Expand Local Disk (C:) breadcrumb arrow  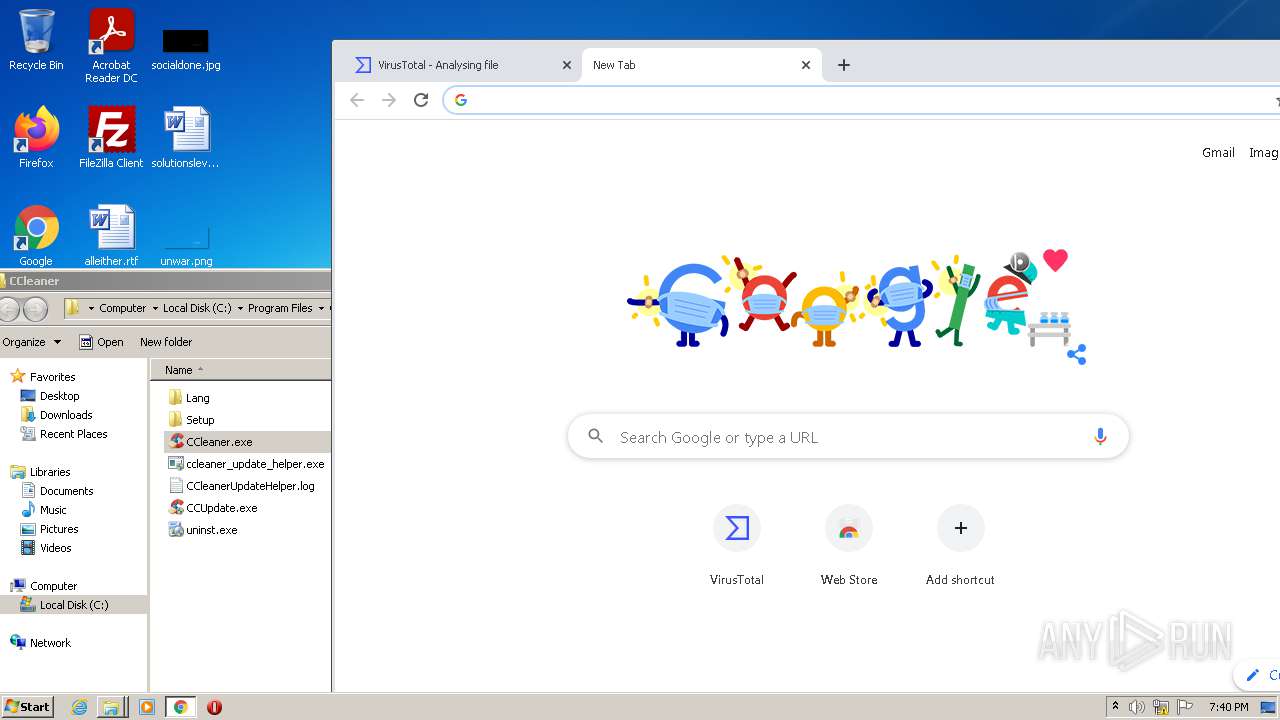pos(240,308)
